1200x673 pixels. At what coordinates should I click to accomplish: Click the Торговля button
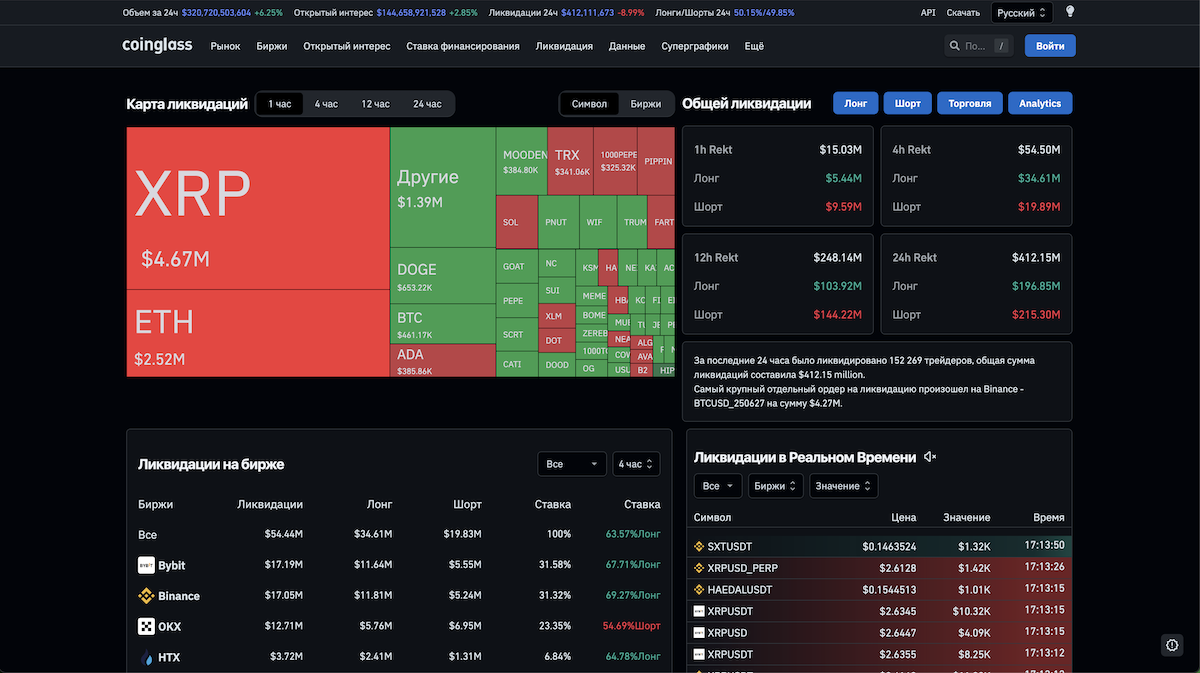(x=970, y=103)
